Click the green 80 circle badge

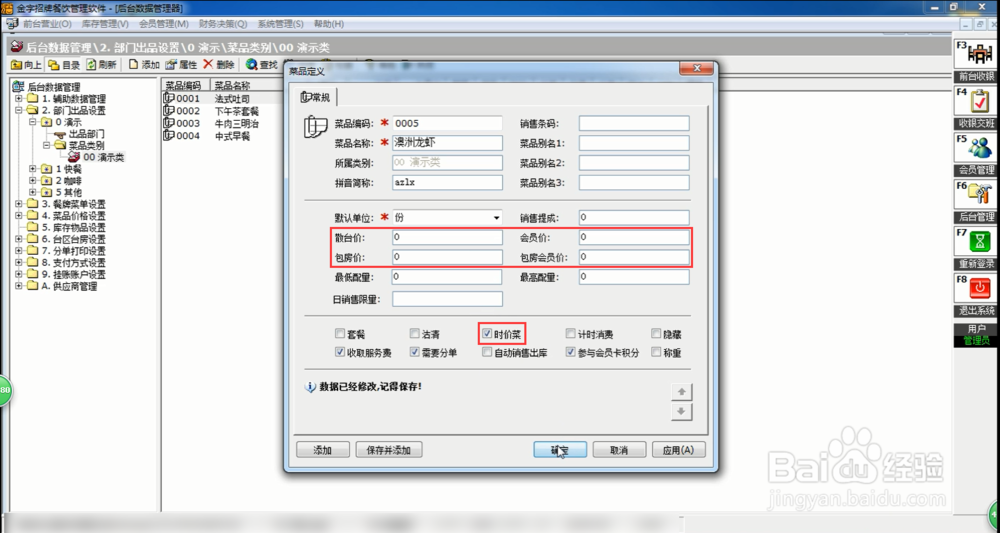tap(5, 390)
